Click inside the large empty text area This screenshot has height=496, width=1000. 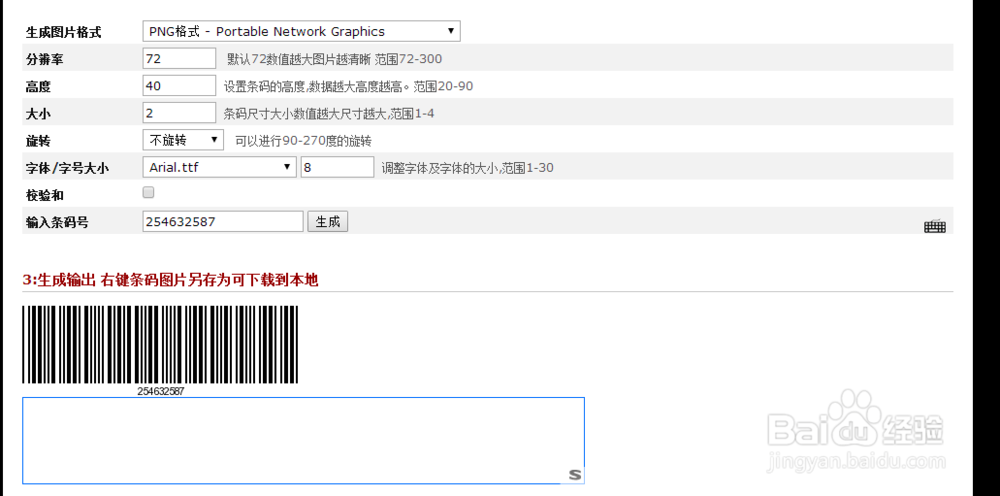click(304, 441)
